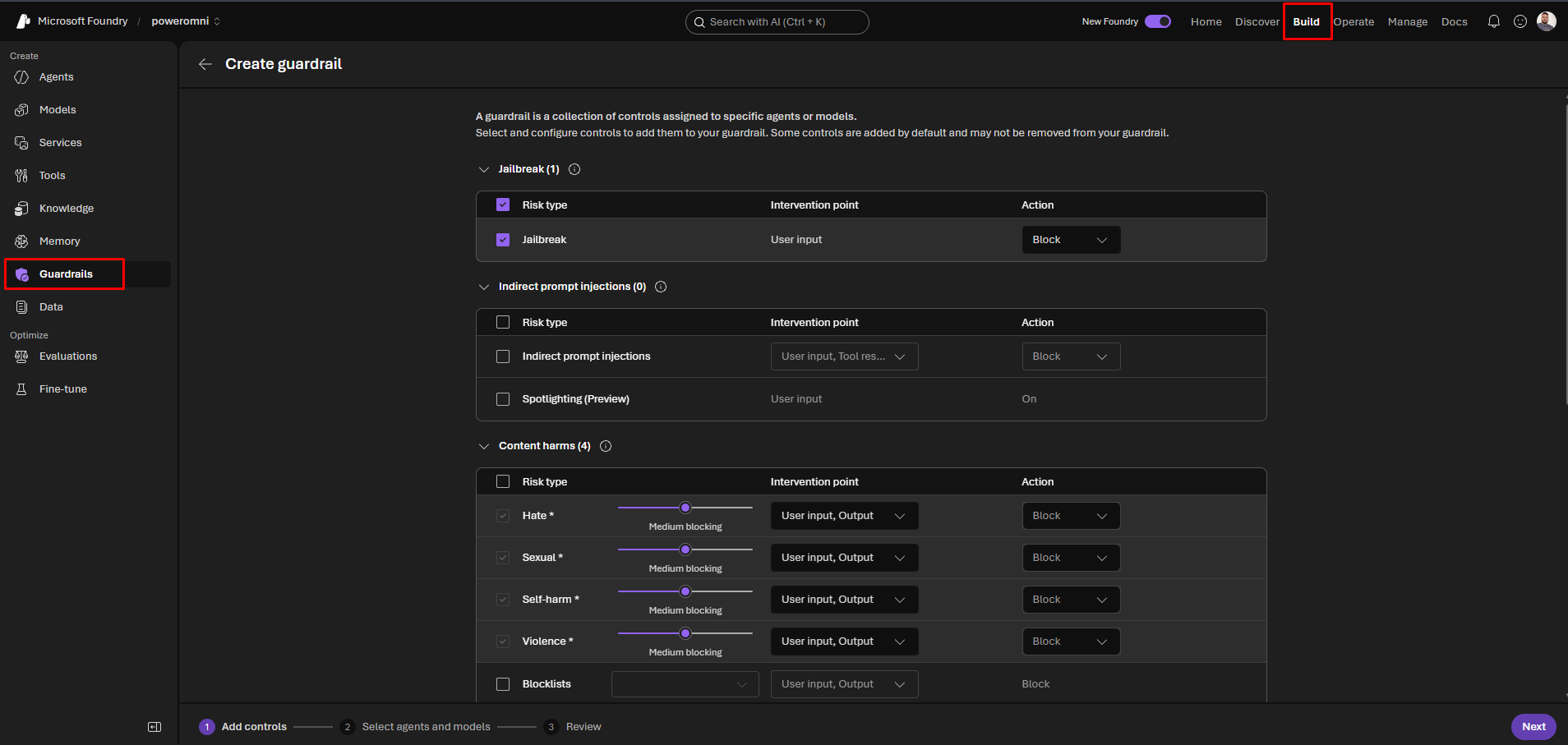This screenshot has width=1568, height=745.
Task: Enable the Spotlighting (Preview) checkbox
Action: [x=503, y=399]
